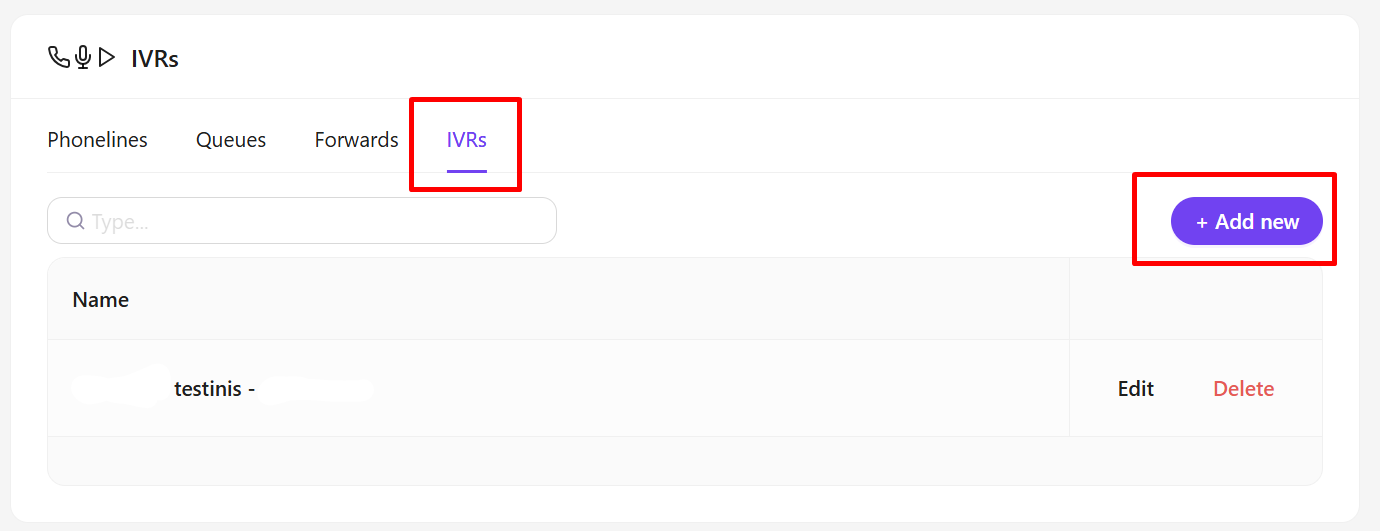Click the empty footer row of table
Image resolution: width=1380 pixels, height=531 pixels.
[x=684, y=461]
